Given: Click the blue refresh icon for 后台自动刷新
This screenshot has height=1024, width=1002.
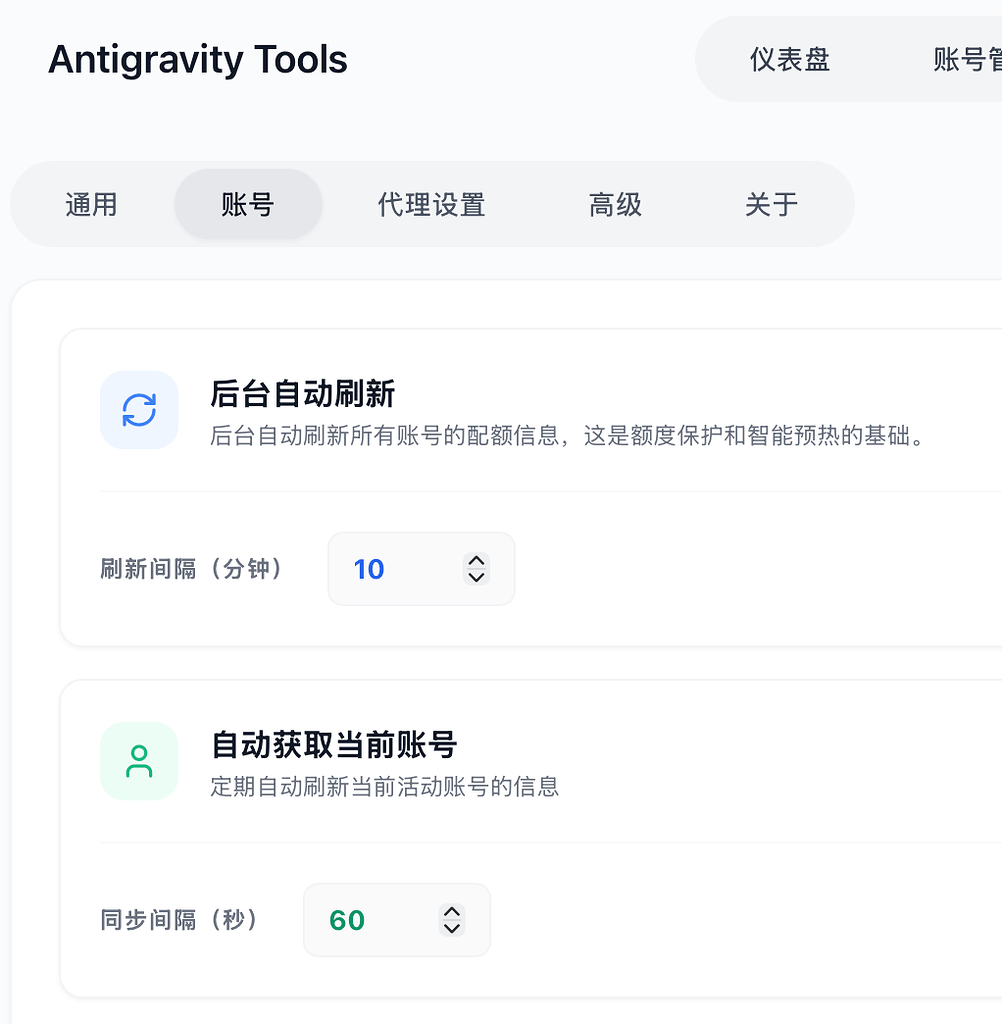Looking at the screenshot, I should [x=139, y=410].
